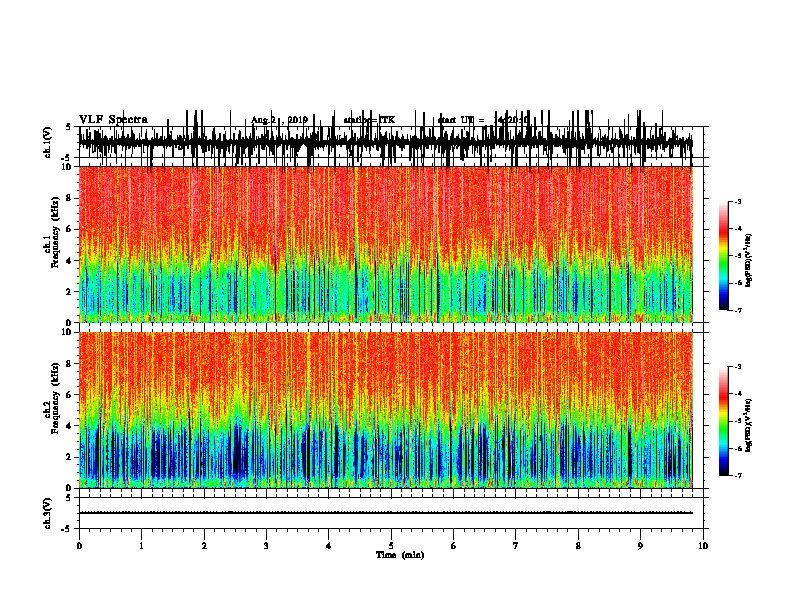792x612 pixels.
Task: Click the 'start UT =' header text
Action: point(461,120)
